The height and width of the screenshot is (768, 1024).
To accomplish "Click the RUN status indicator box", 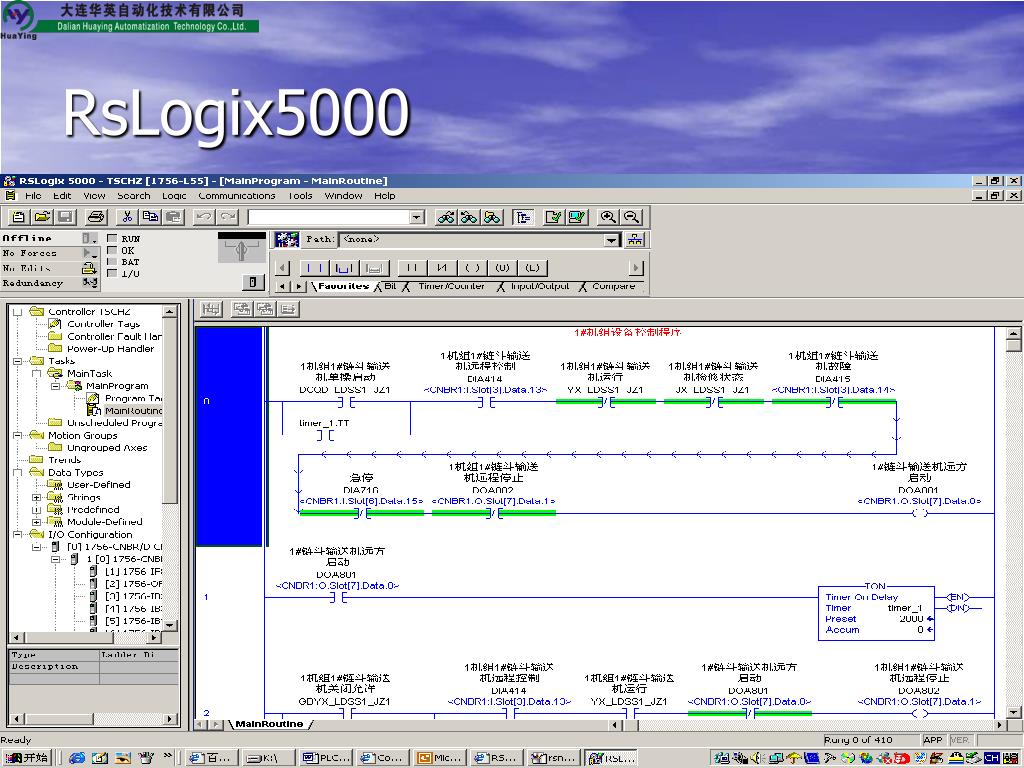I will click(x=112, y=238).
